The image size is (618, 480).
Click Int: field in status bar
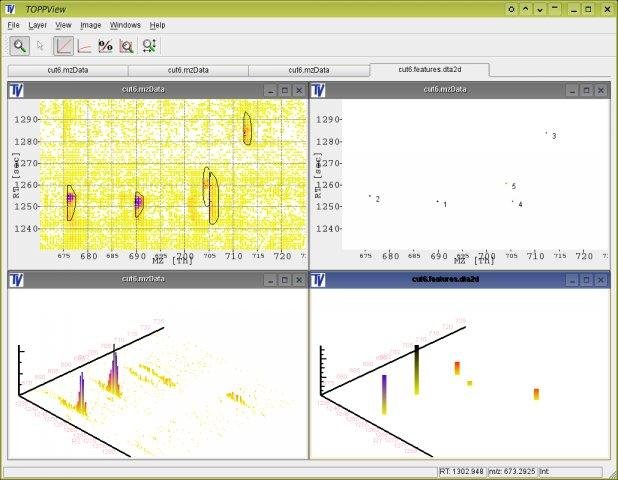[570, 471]
